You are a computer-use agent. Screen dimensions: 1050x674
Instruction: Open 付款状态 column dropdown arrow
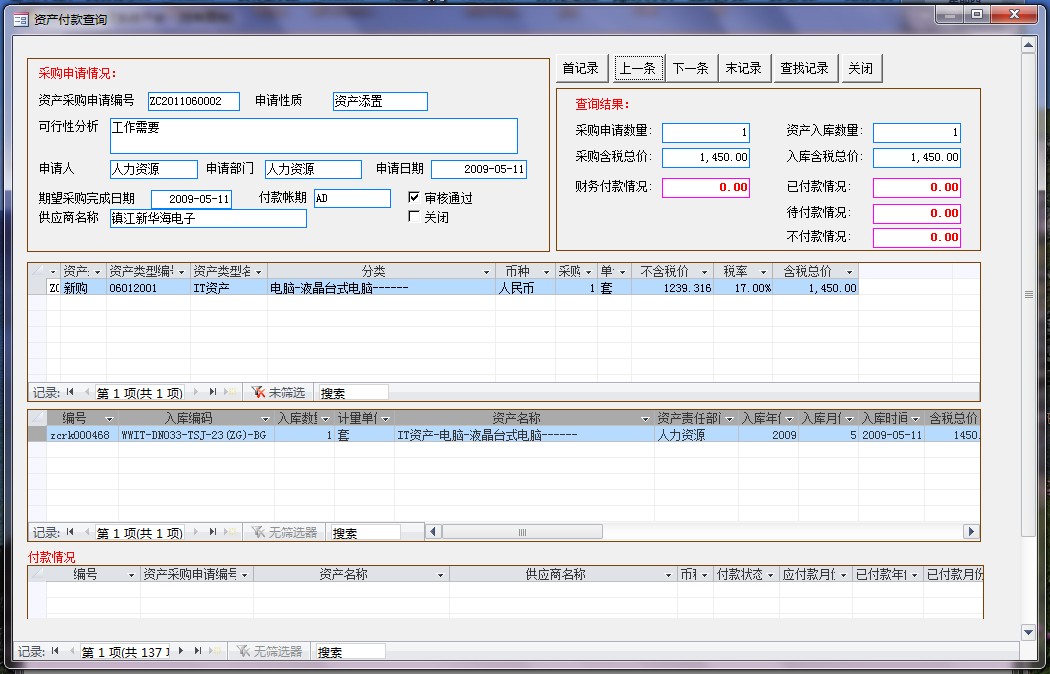pyautogui.click(x=771, y=575)
